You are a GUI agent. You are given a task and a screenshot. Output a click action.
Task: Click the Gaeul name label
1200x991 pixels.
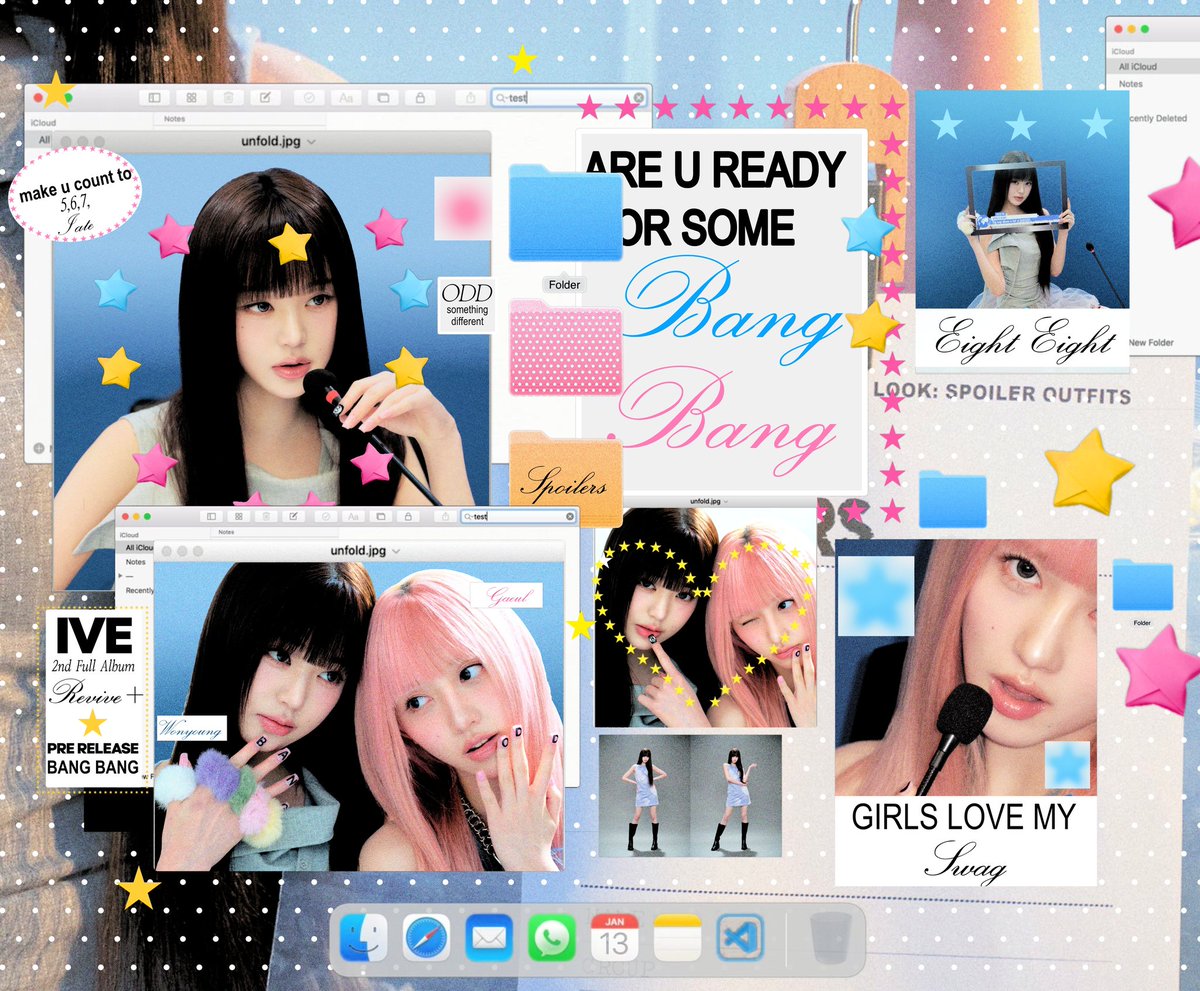[x=506, y=595]
